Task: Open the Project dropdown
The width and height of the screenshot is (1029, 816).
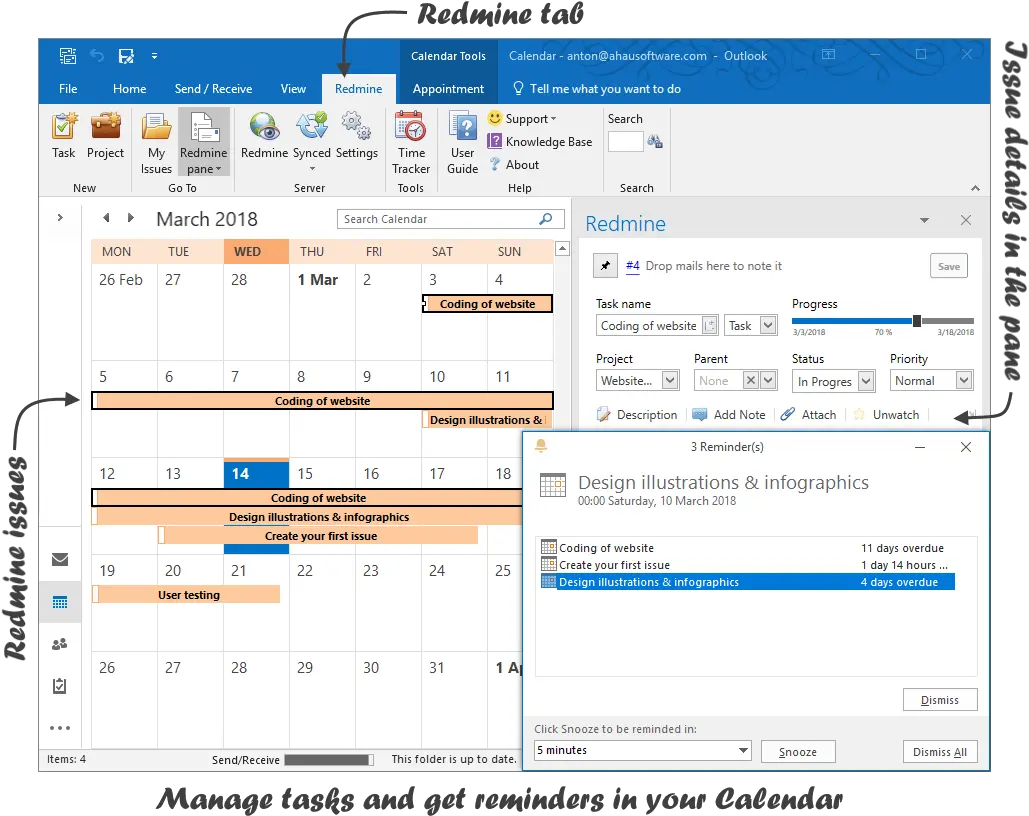Action: click(x=669, y=381)
